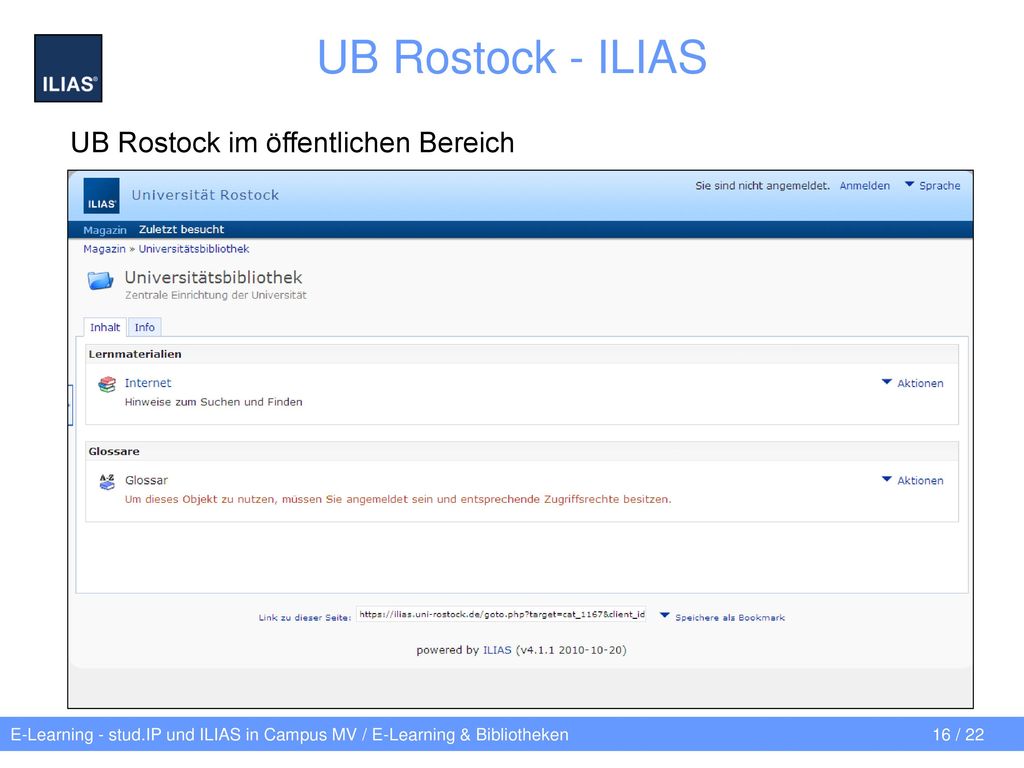This screenshot has width=1024, height=768.
Task: Click the large ILIAS logo on the slide
Action: pyautogui.click(x=69, y=68)
